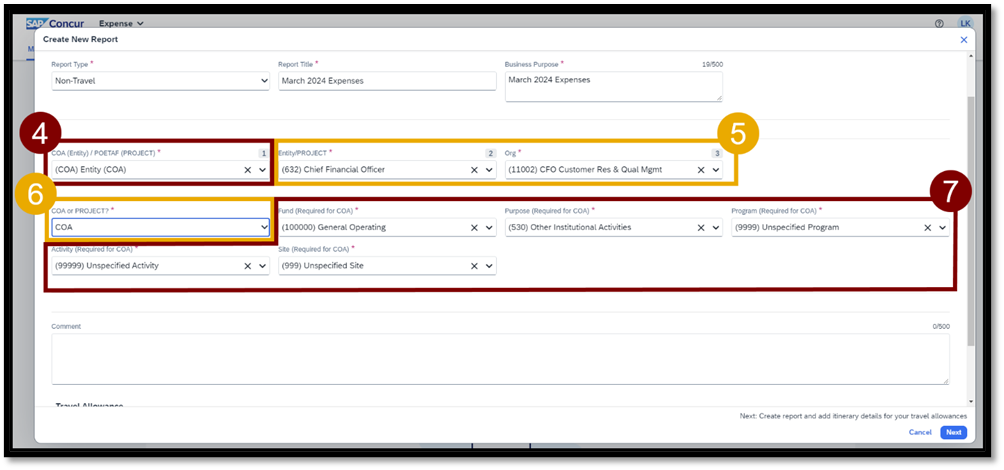This screenshot has height=470, width=1004.
Task: Clear the Site Unspecified Site value
Action: [474, 266]
